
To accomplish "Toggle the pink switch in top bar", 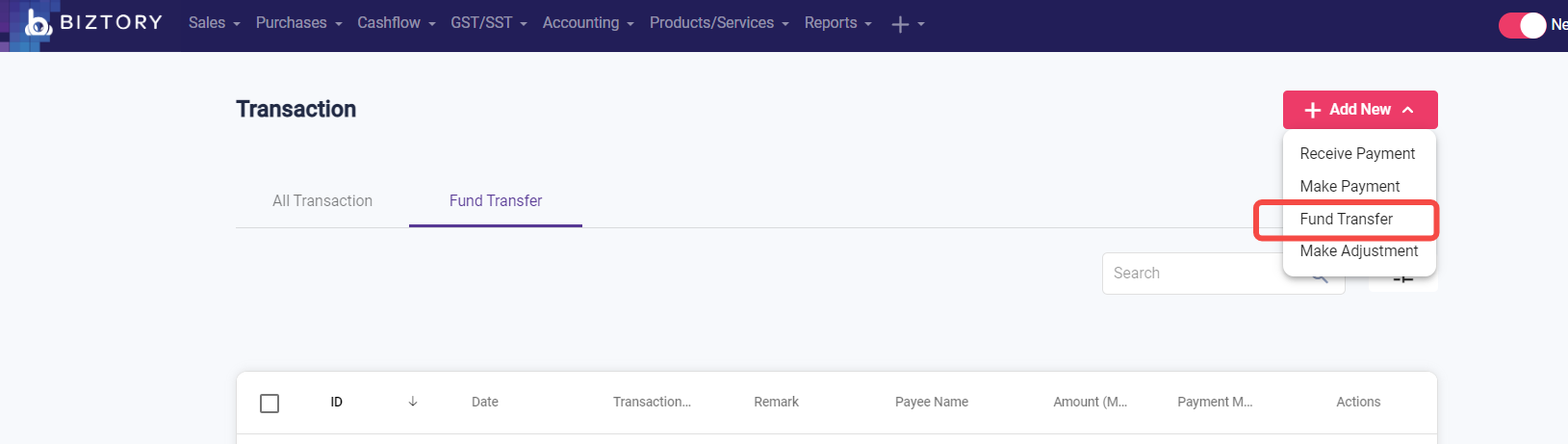I will pyautogui.click(x=1523, y=25).
